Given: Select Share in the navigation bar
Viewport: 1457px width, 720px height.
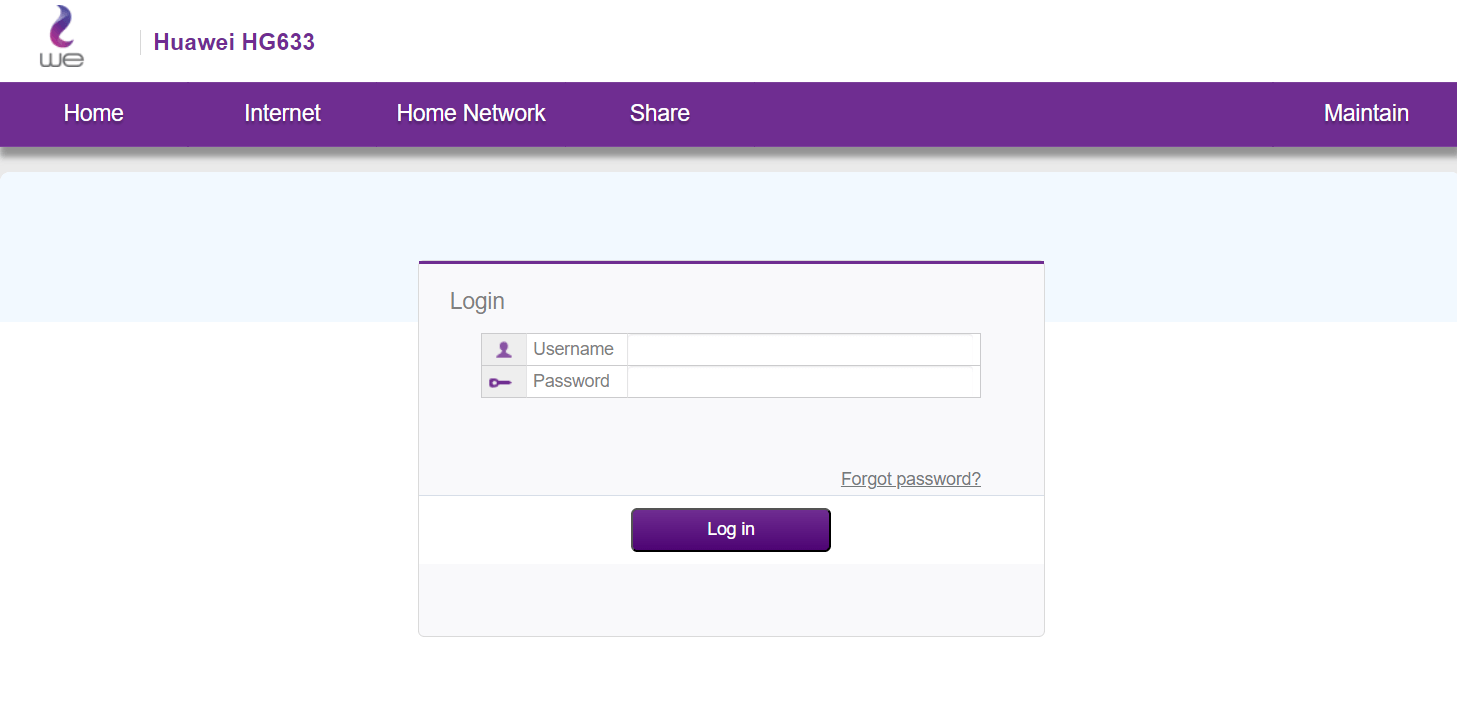Looking at the screenshot, I should [x=659, y=114].
